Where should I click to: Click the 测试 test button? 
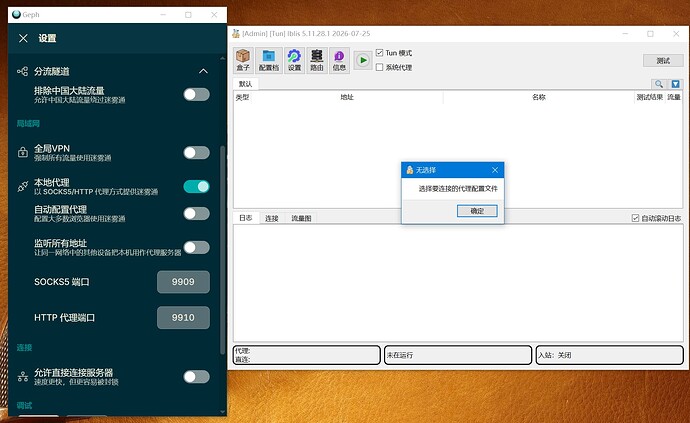pyautogui.click(x=663, y=60)
